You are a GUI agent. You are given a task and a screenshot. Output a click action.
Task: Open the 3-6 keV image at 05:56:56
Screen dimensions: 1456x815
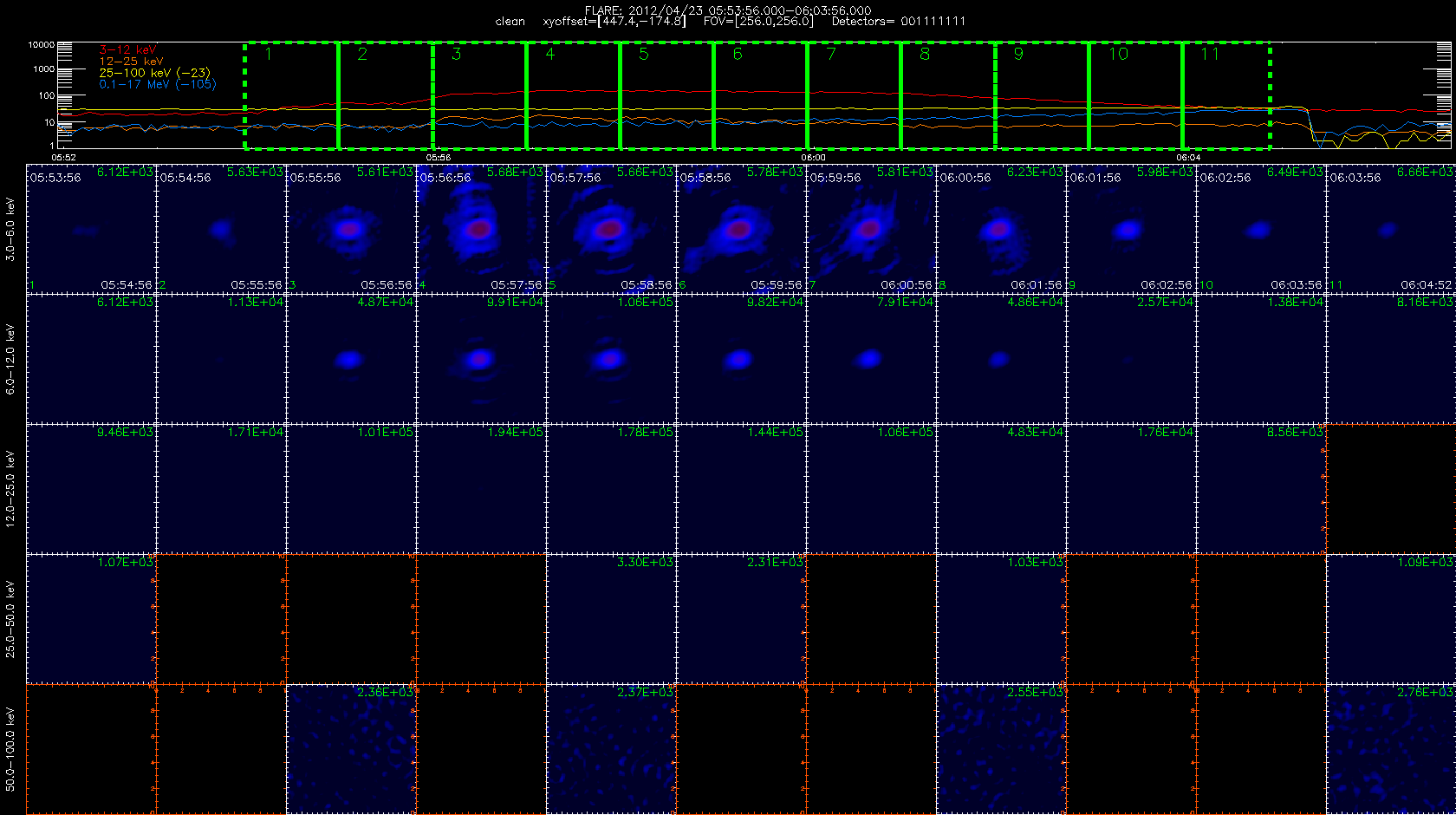[x=481, y=229]
